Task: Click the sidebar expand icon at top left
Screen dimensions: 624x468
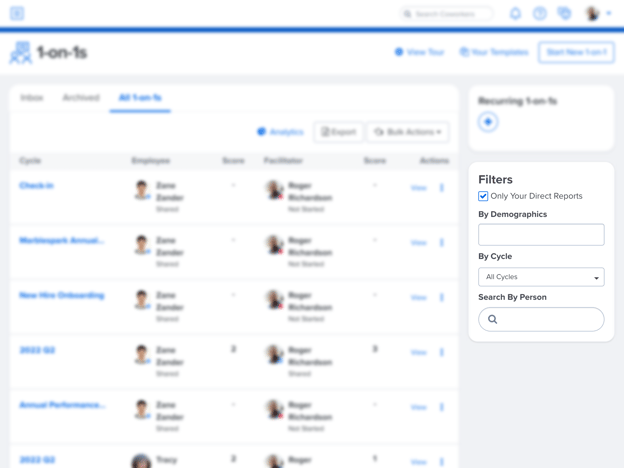Action: pyautogui.click(x=17, y=14)
